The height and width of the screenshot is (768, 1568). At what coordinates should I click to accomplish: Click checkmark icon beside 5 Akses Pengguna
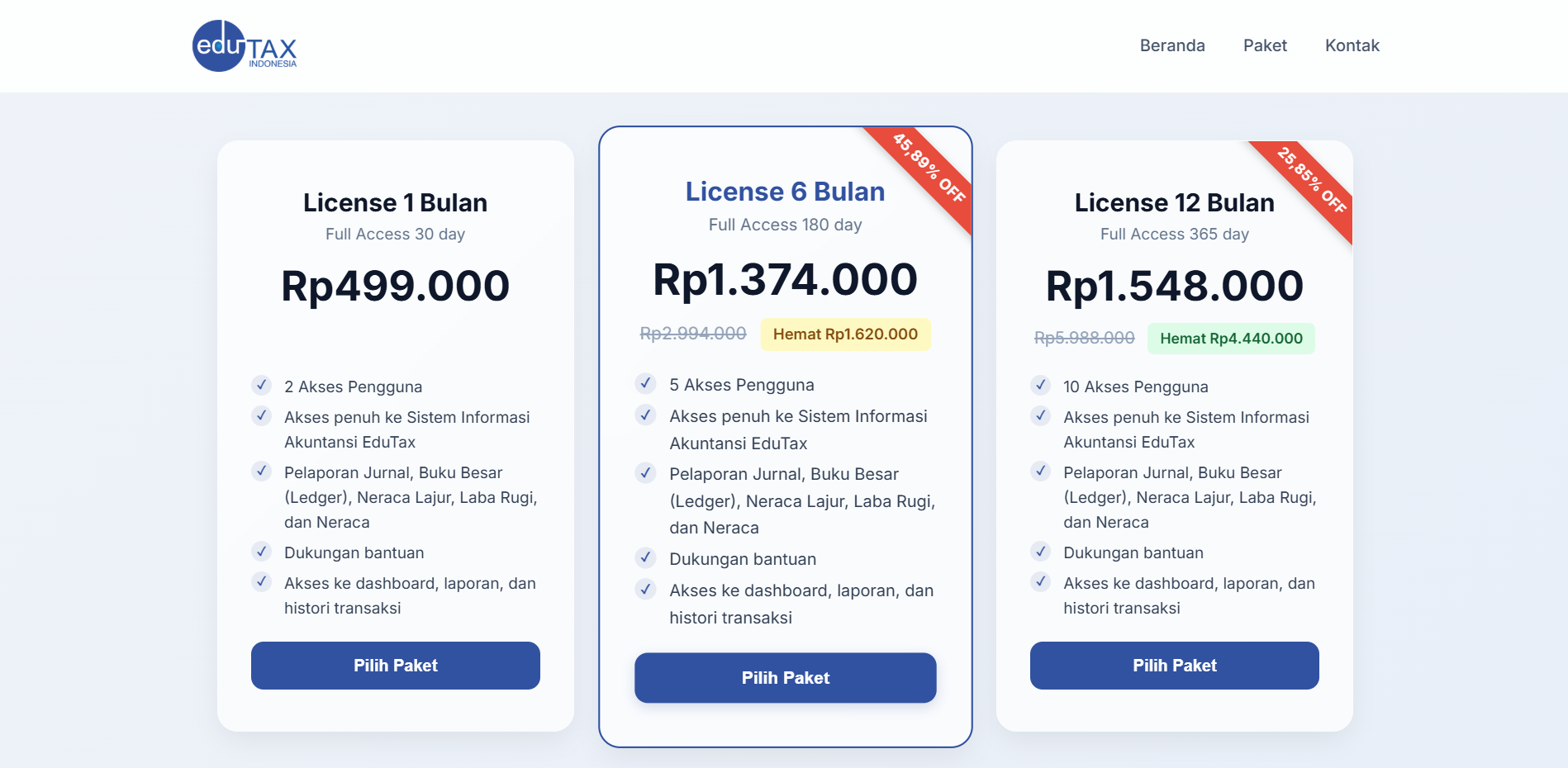646,384
